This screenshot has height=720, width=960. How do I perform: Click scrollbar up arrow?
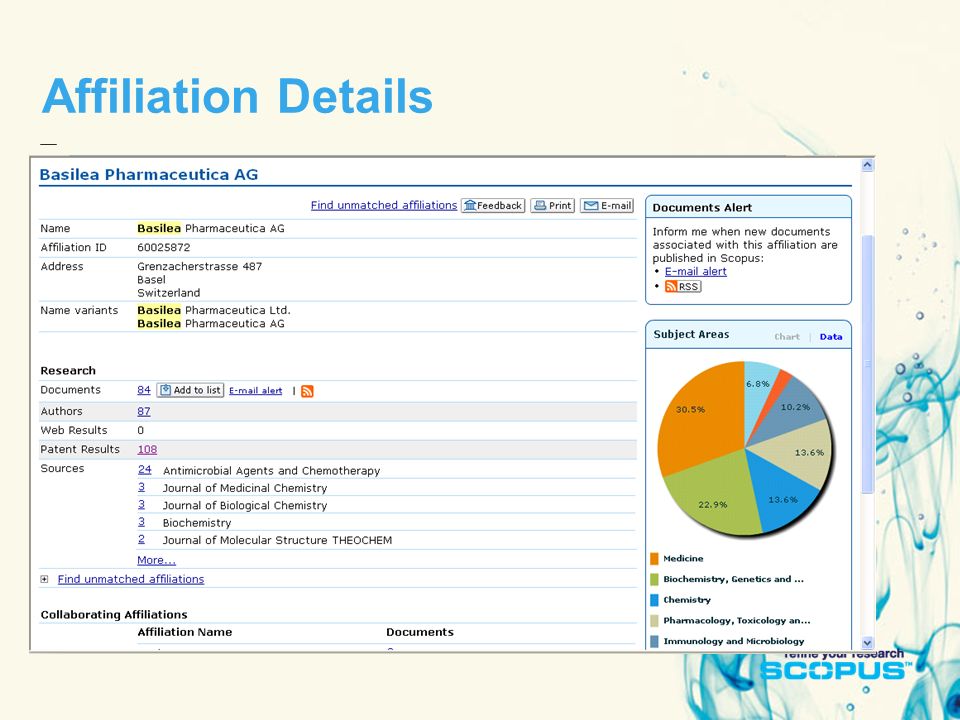[867, 165]
